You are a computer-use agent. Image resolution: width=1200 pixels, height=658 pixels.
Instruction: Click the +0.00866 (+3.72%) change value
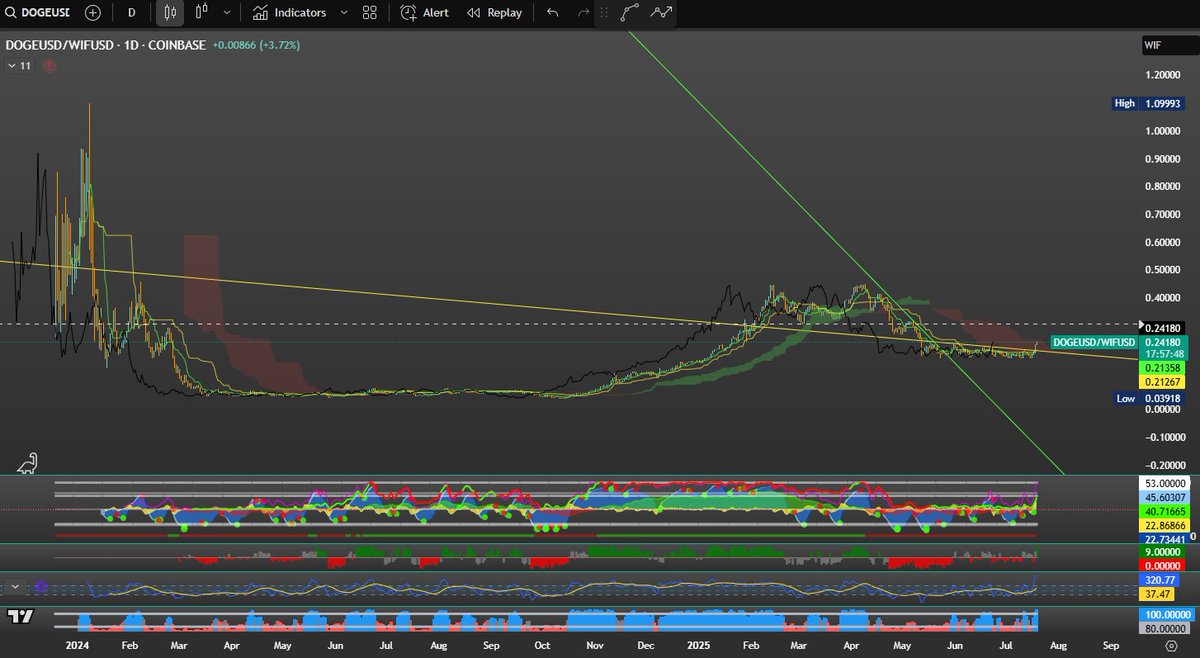[x=256, y=45]
